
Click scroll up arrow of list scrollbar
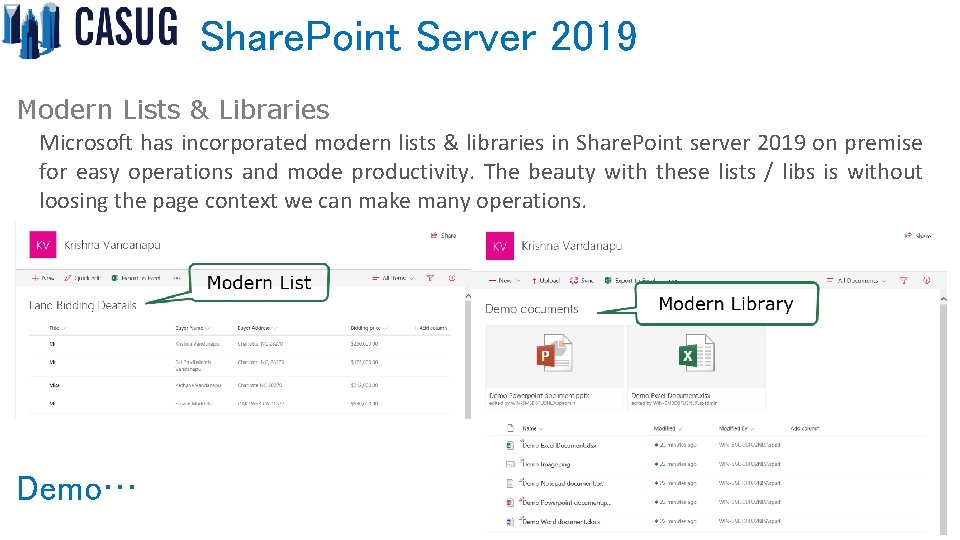tap(468, 296)
